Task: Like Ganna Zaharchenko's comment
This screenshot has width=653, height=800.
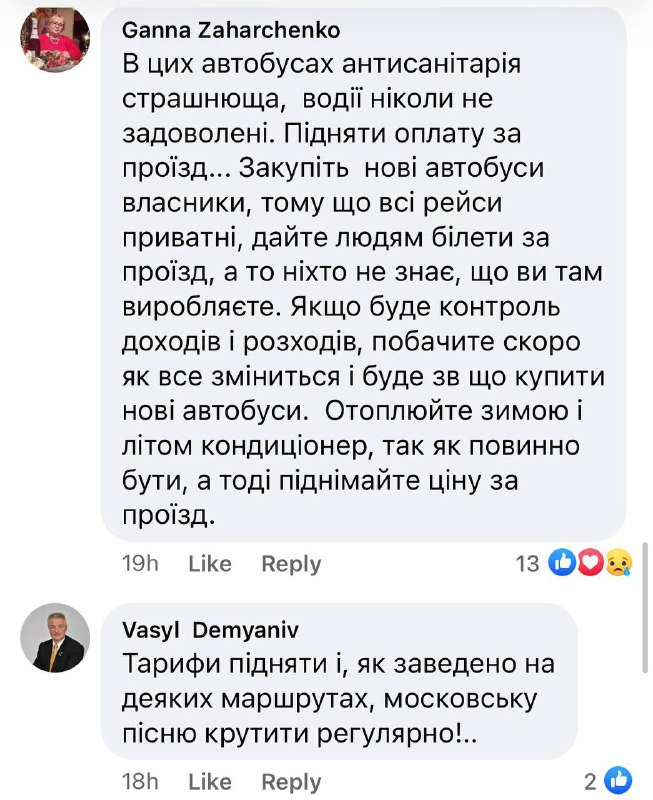Action: [210, 564]
